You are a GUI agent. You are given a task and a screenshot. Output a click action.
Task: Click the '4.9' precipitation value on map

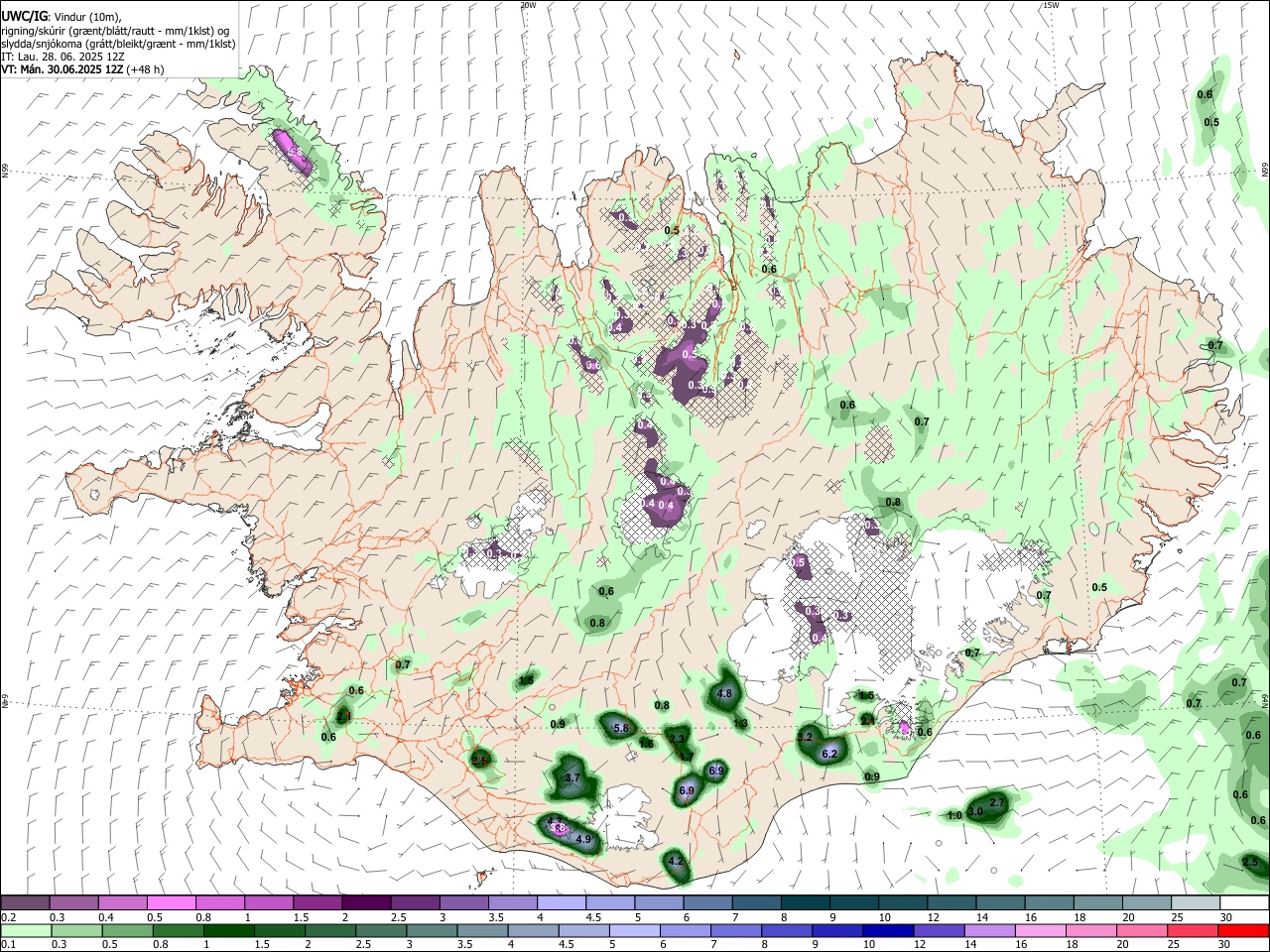click(583, 840)
